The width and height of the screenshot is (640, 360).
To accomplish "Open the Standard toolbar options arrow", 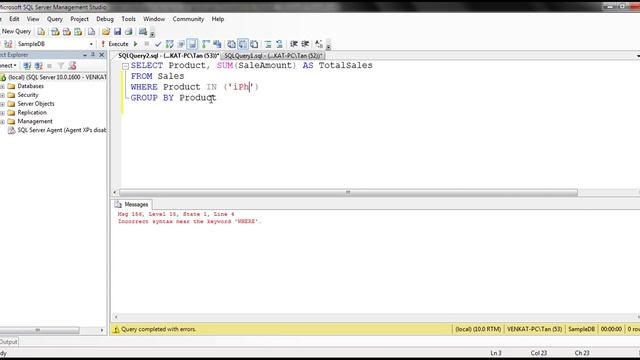I will coord(152,33).
